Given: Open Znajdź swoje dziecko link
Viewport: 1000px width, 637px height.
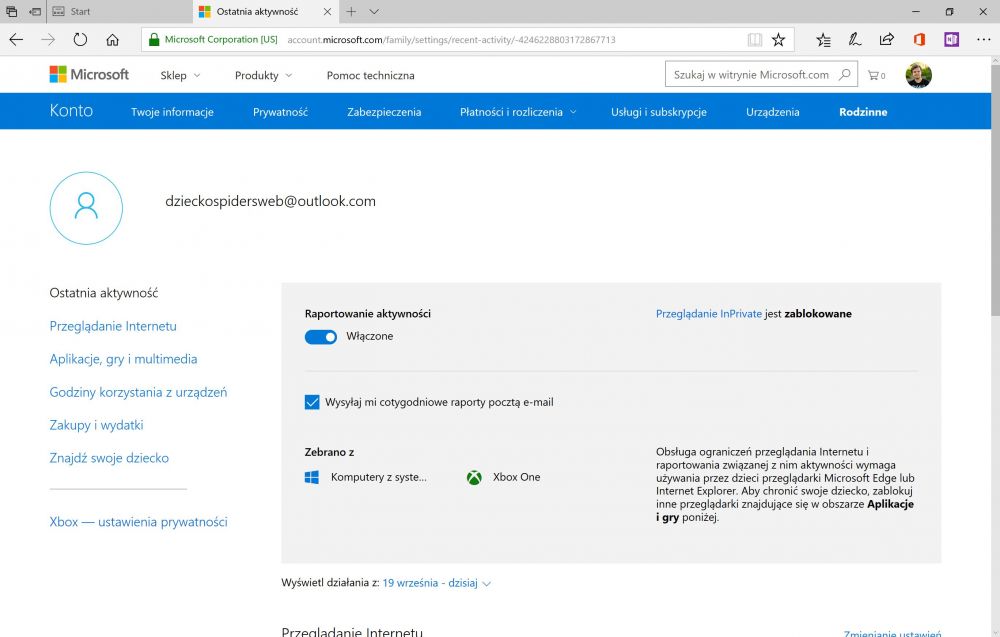Looking at the screenshot, I should [x=109, y=458].
